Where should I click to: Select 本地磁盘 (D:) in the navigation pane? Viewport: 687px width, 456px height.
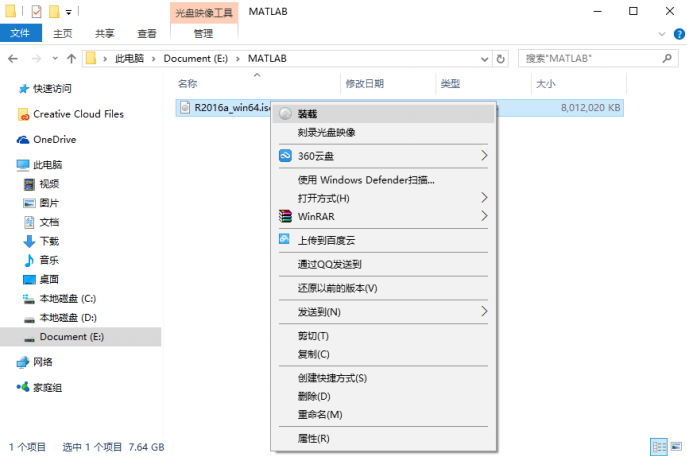68,318
